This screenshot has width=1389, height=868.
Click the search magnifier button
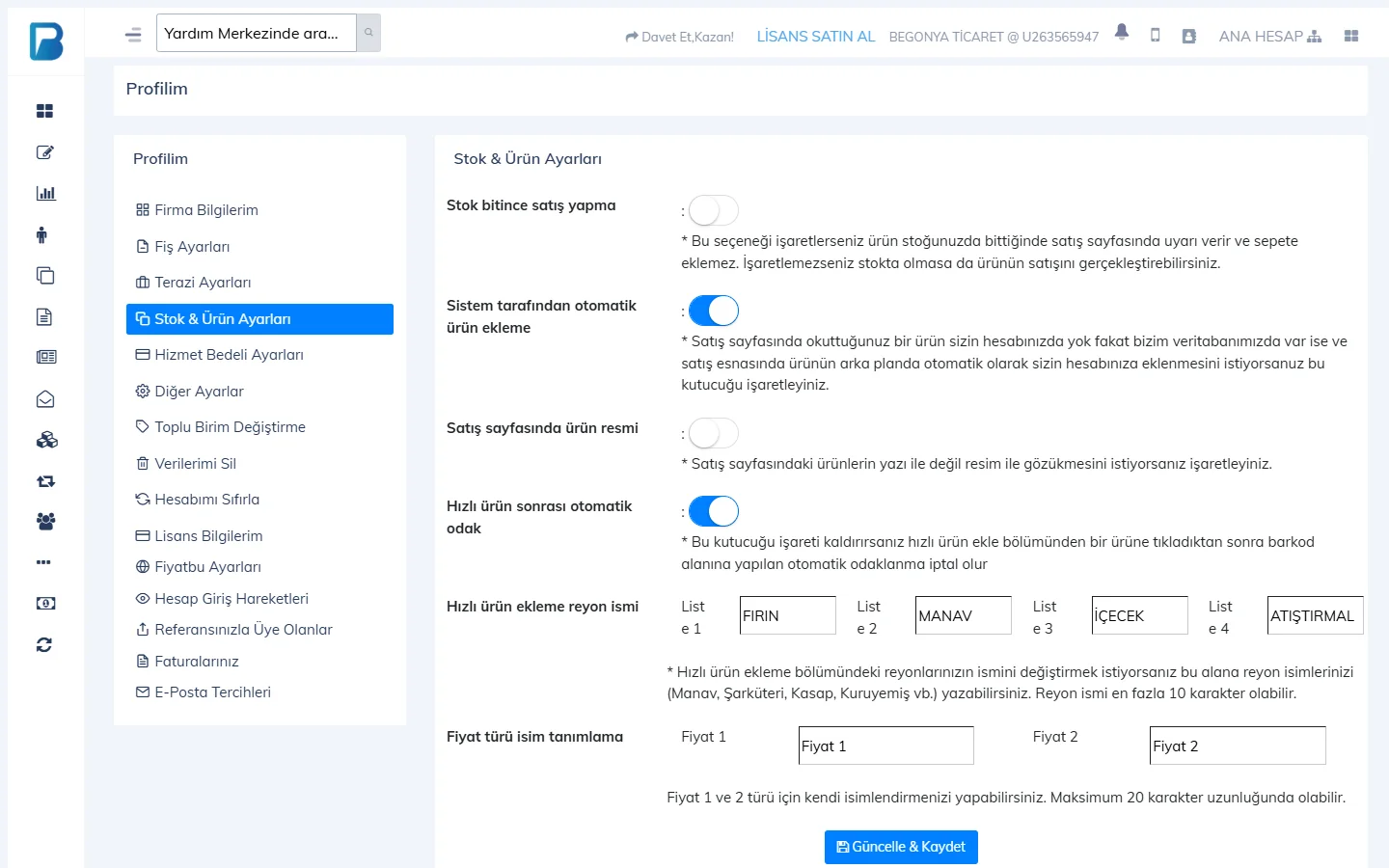(368, 33)
